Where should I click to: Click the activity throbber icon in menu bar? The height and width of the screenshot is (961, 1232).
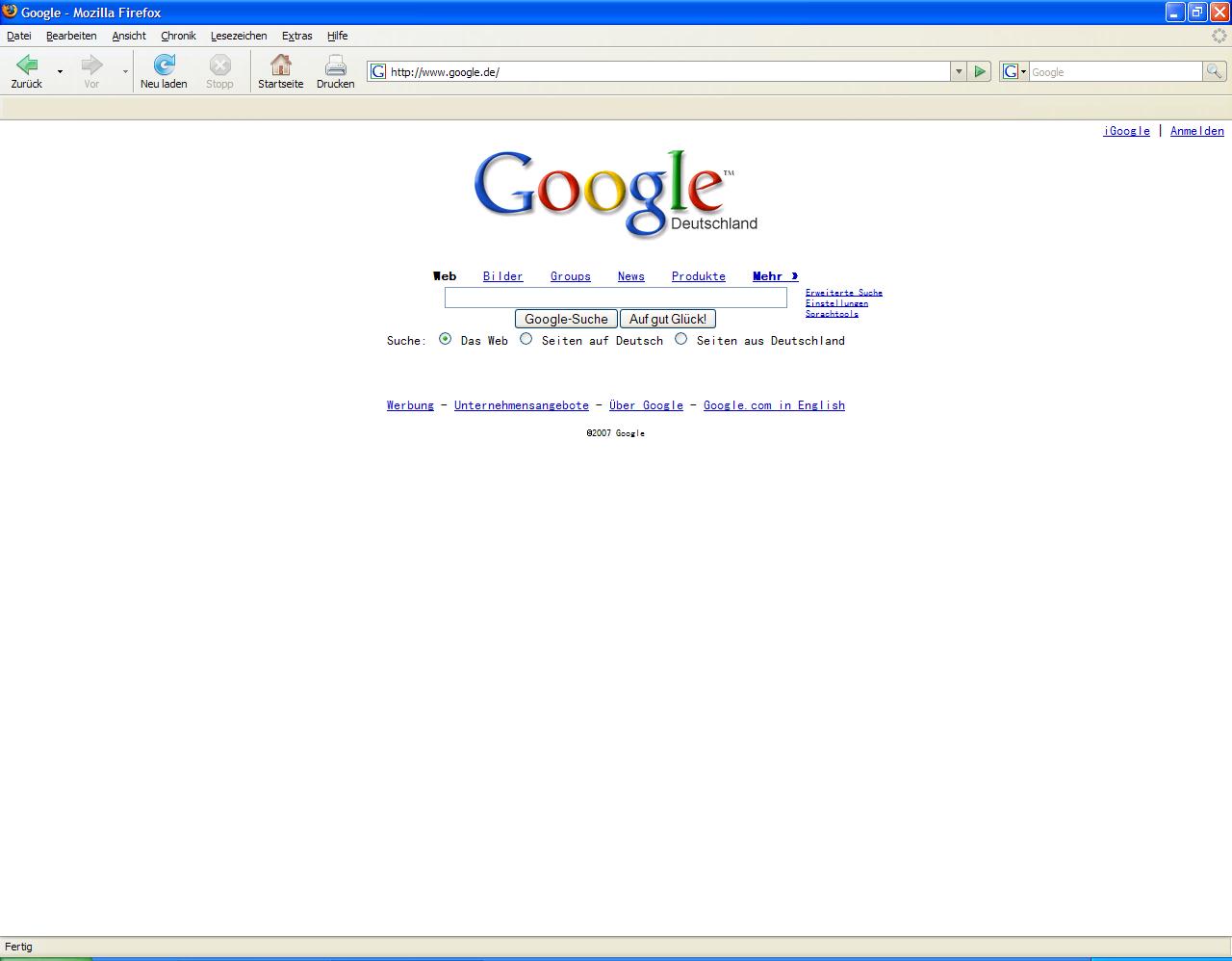tap(1219, 36)
